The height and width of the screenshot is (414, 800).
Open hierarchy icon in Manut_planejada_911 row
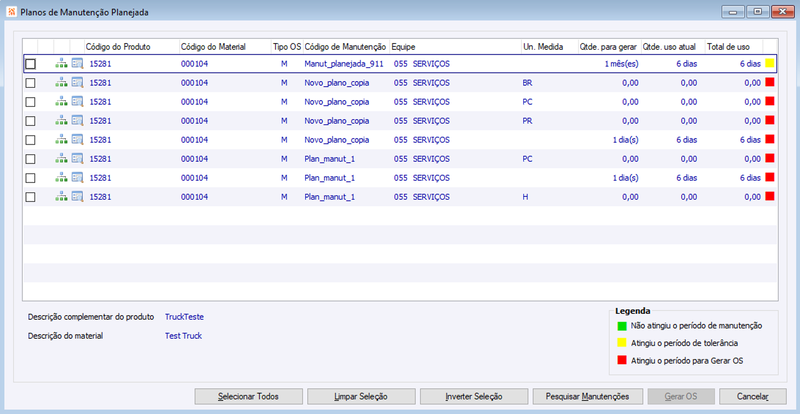tap(61, 64)
